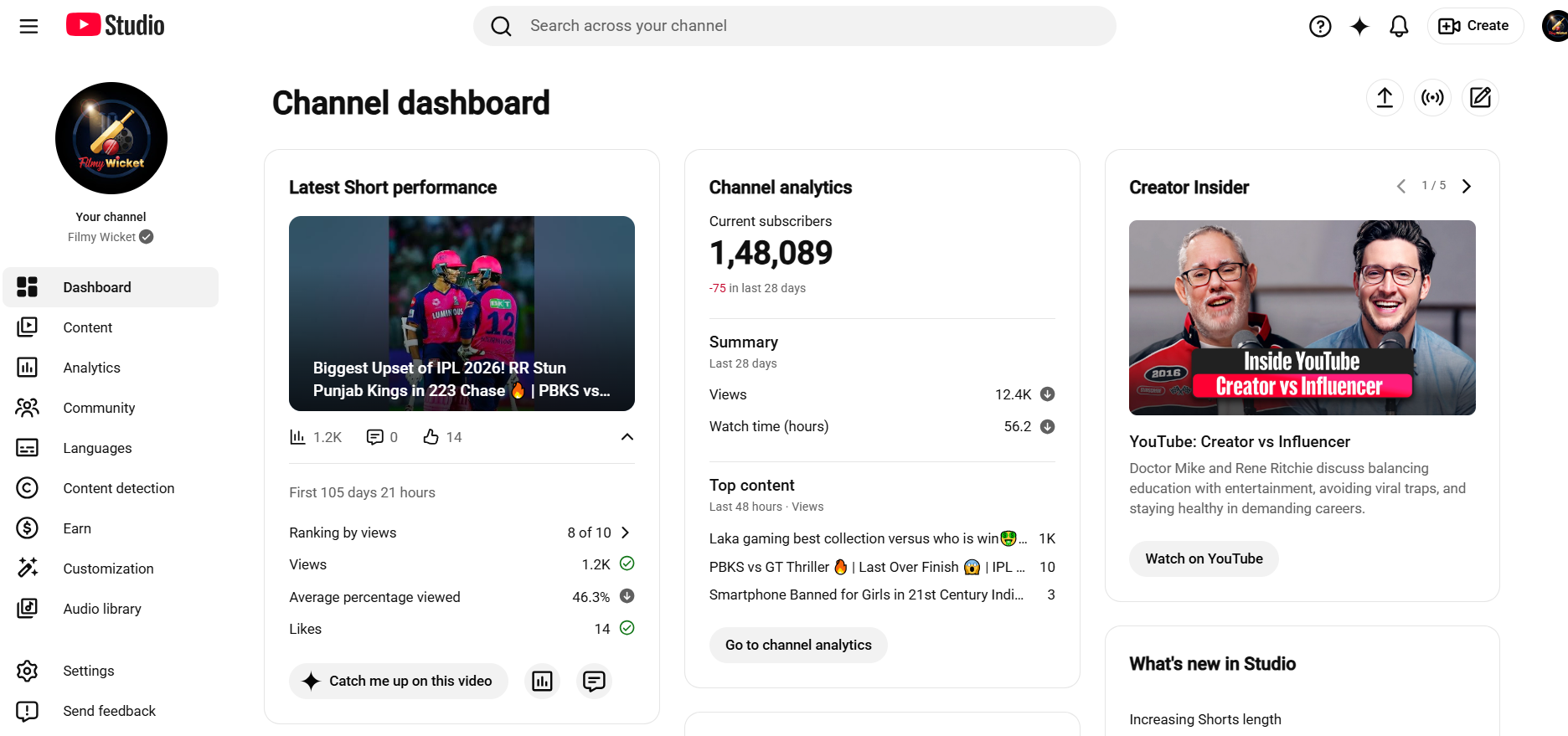Click the YouTube Studio logo
This screenshot has height=736, width=1568.
click(x=116, y=25)
